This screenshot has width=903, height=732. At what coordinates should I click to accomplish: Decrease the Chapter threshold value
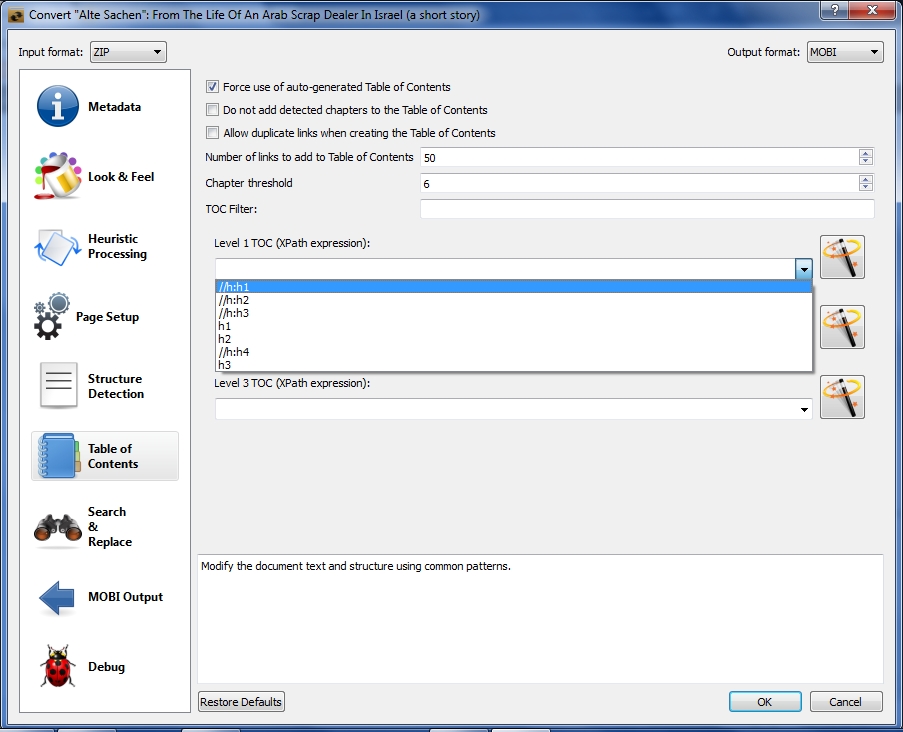click(x=866, y=187)
